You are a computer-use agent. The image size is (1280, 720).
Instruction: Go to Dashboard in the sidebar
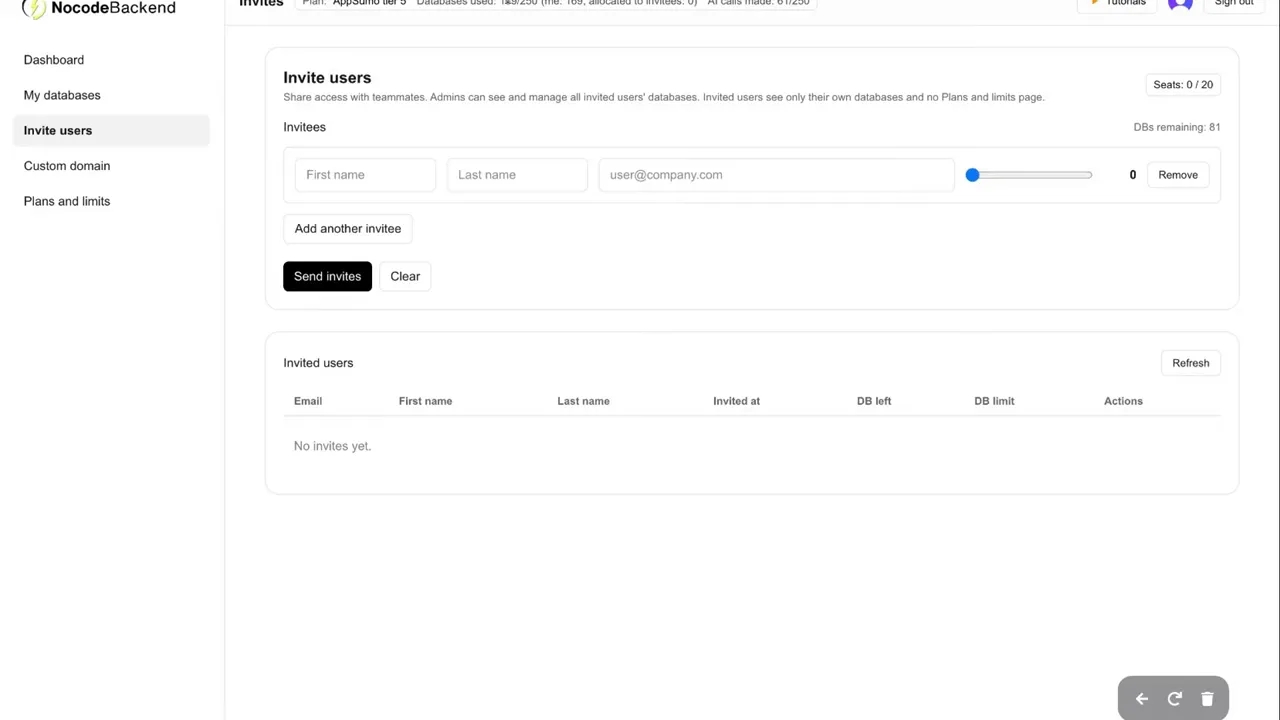[54, 60]
